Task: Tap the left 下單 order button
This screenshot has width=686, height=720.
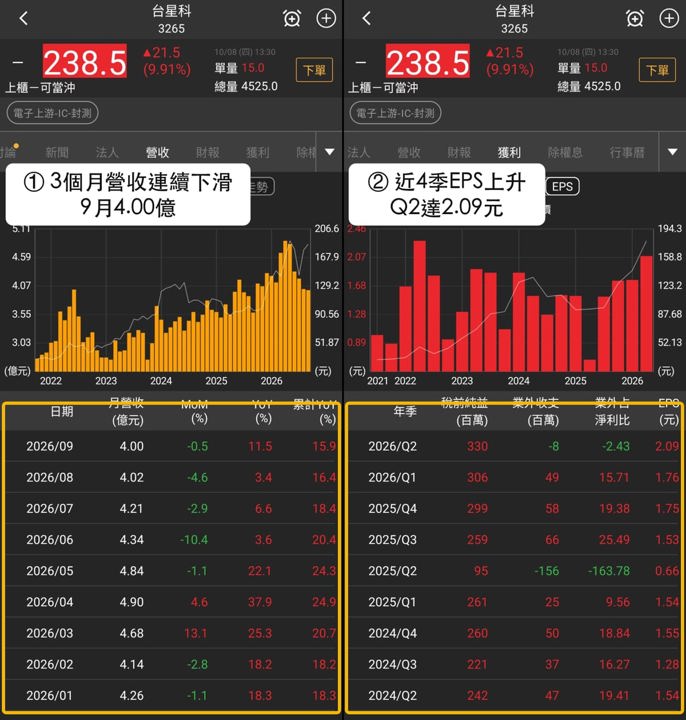Action: (314, 70)
